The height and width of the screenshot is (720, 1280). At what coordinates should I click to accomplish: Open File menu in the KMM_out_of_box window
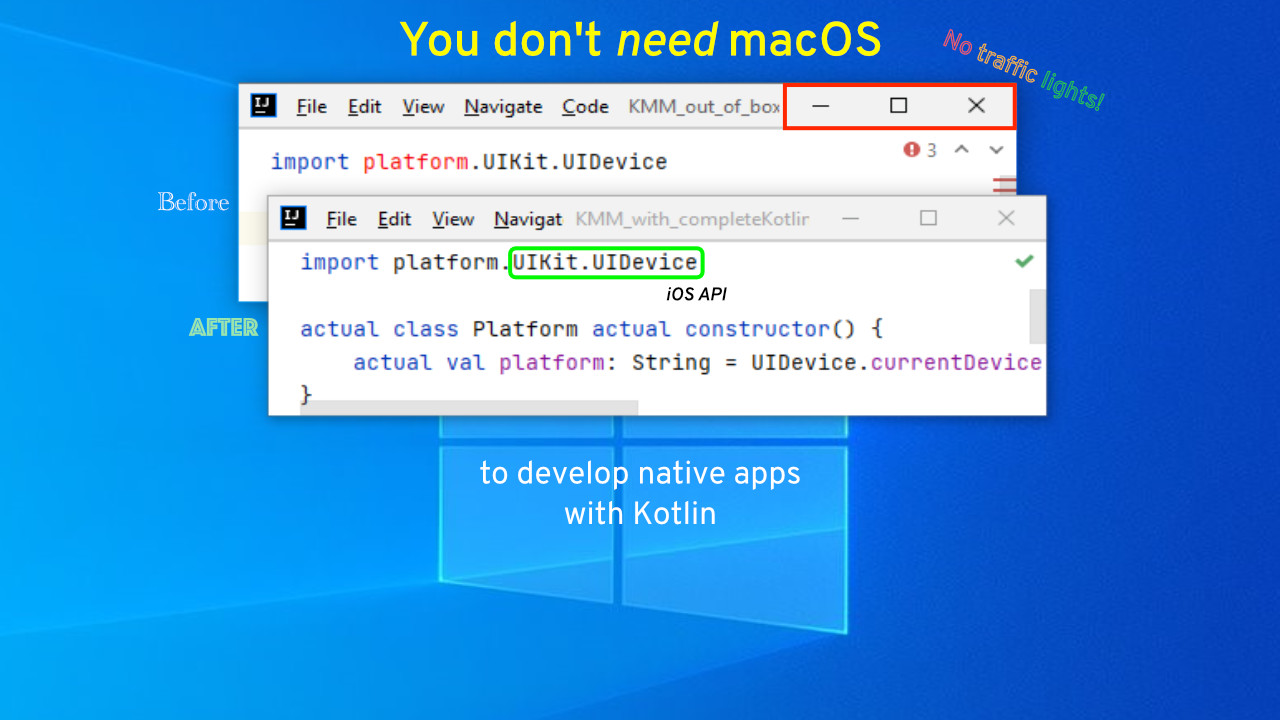(x=311, y=107)
